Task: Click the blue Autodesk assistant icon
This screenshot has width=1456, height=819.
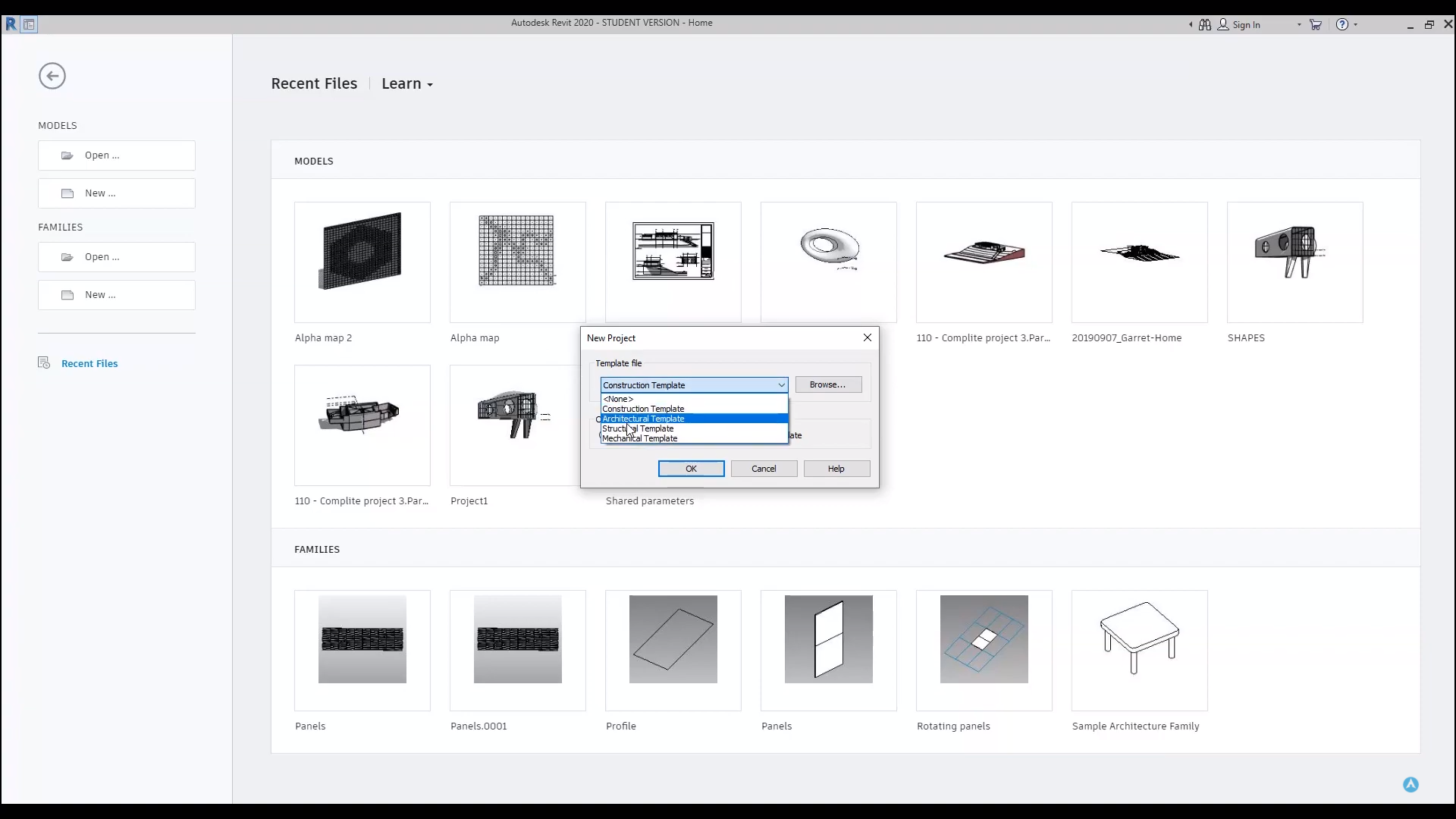Action: click(1410, 785)
